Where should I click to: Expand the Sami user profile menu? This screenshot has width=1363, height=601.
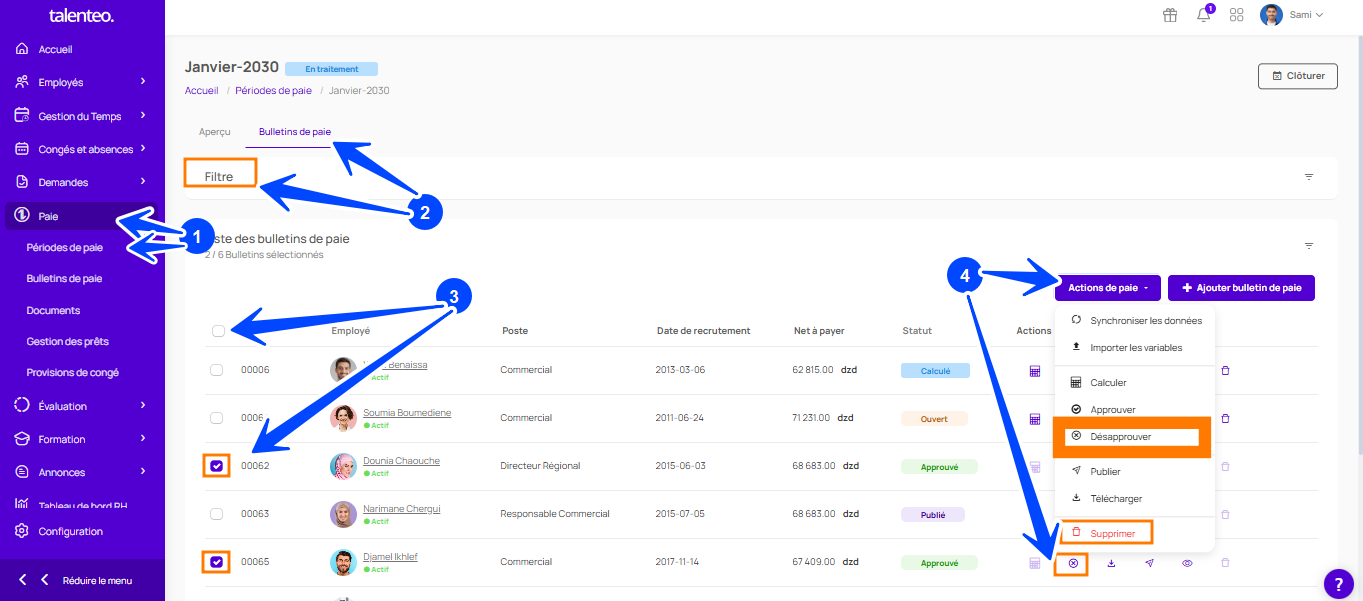coord(1292,15)
